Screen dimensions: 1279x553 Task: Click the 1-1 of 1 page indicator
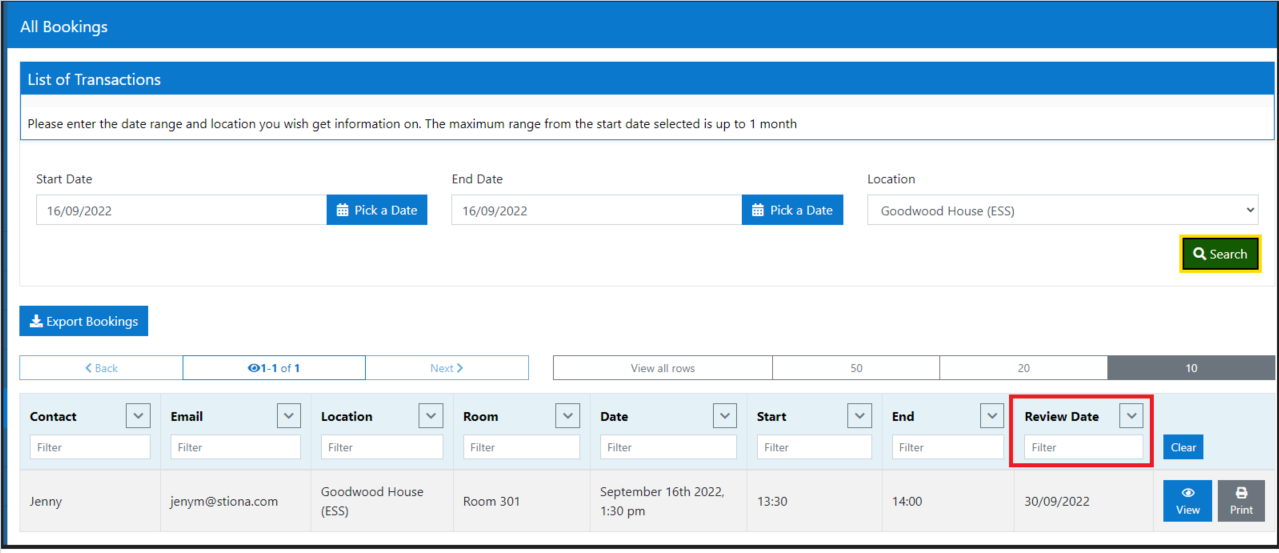pos(274,368)
